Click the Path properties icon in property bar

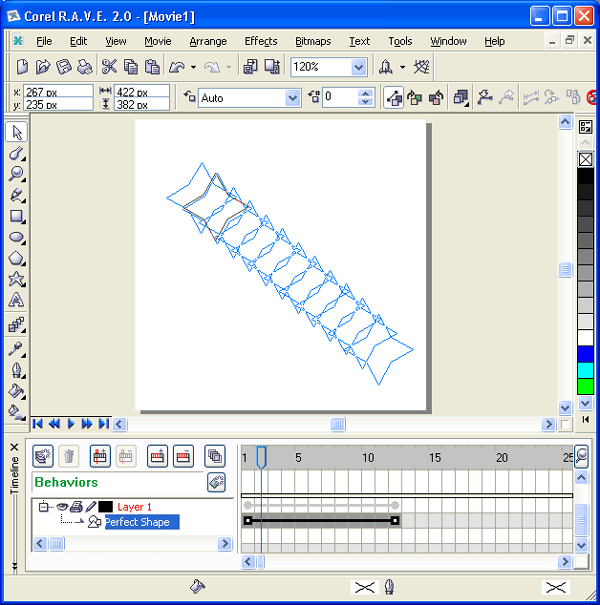(485, 97)
